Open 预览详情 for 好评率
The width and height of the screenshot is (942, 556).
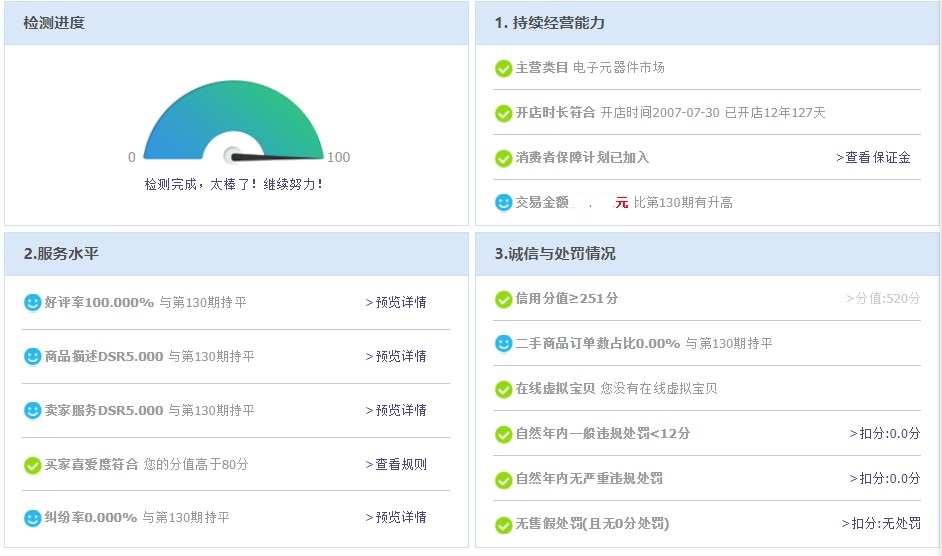[396, 302]
